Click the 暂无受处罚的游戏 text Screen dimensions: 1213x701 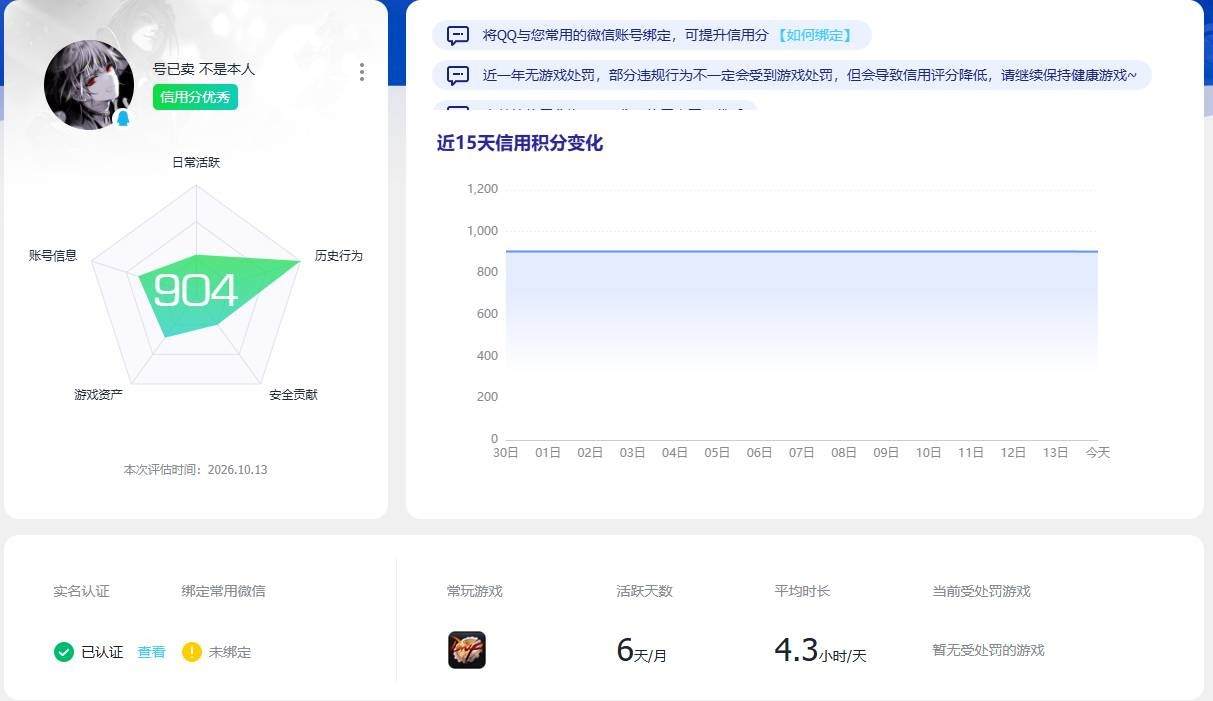989,650
